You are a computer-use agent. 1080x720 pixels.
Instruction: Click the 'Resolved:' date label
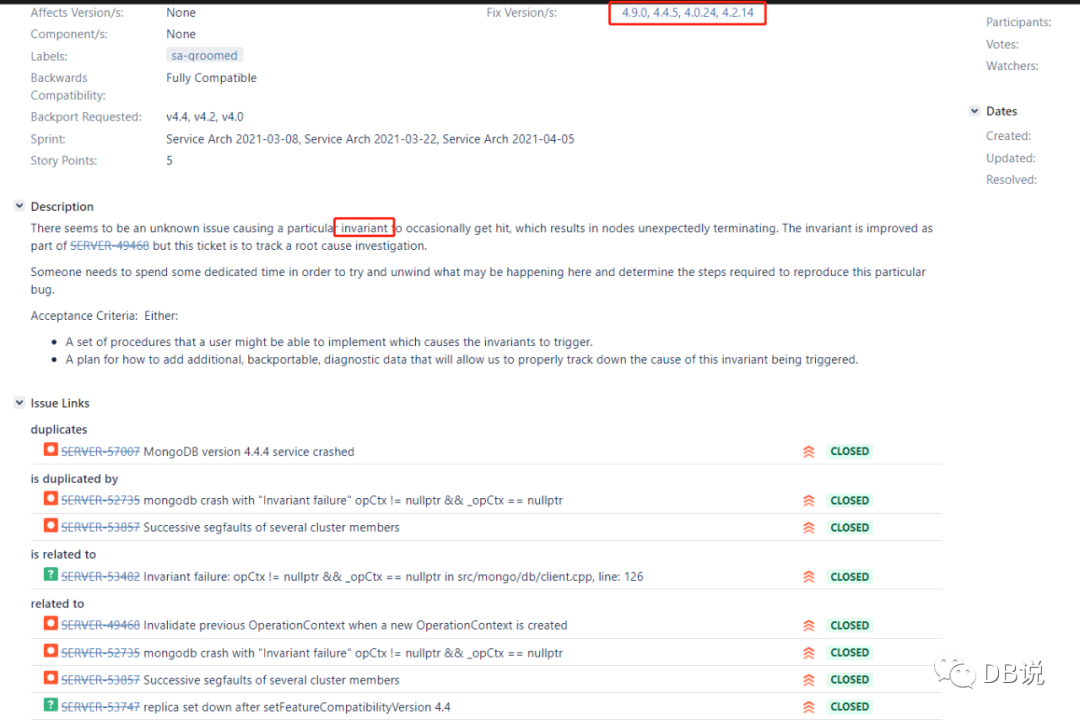coord(1011,180)
